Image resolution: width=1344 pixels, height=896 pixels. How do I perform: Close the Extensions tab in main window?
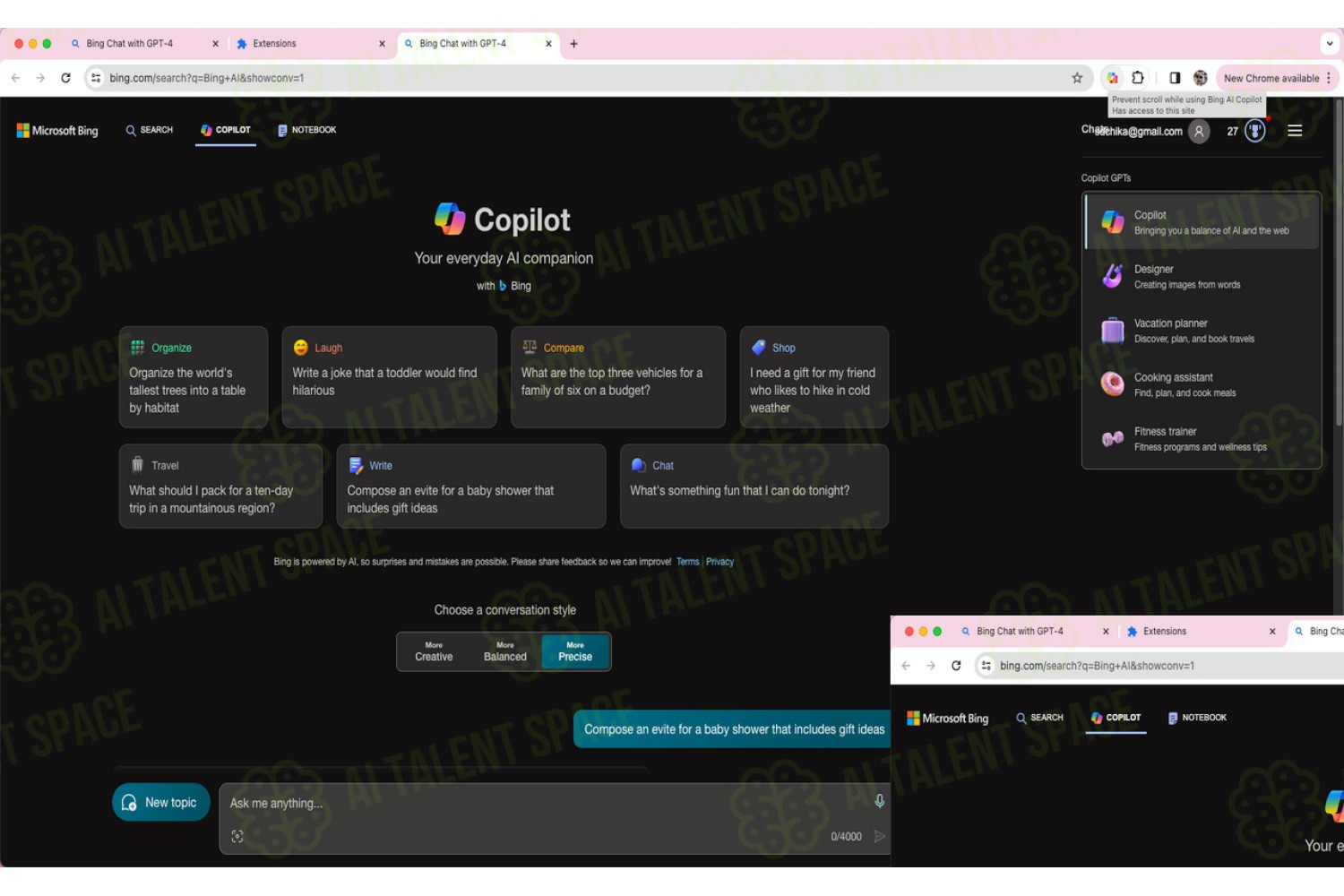[382, 43]
